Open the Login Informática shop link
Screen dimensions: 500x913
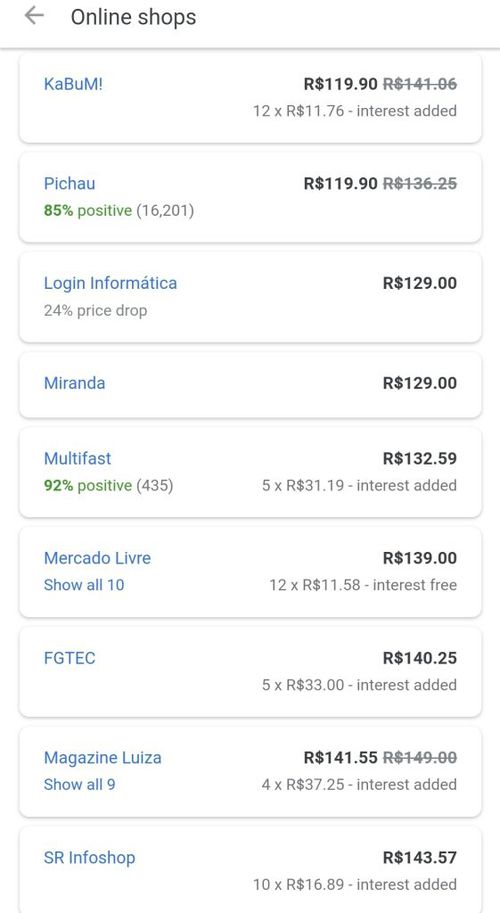point(110,284)
